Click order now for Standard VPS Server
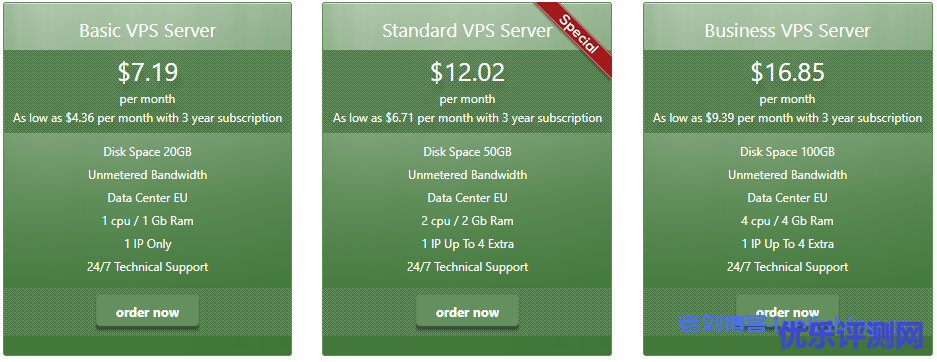This screenshot has width=937, height=362. [x=467, y=312]
